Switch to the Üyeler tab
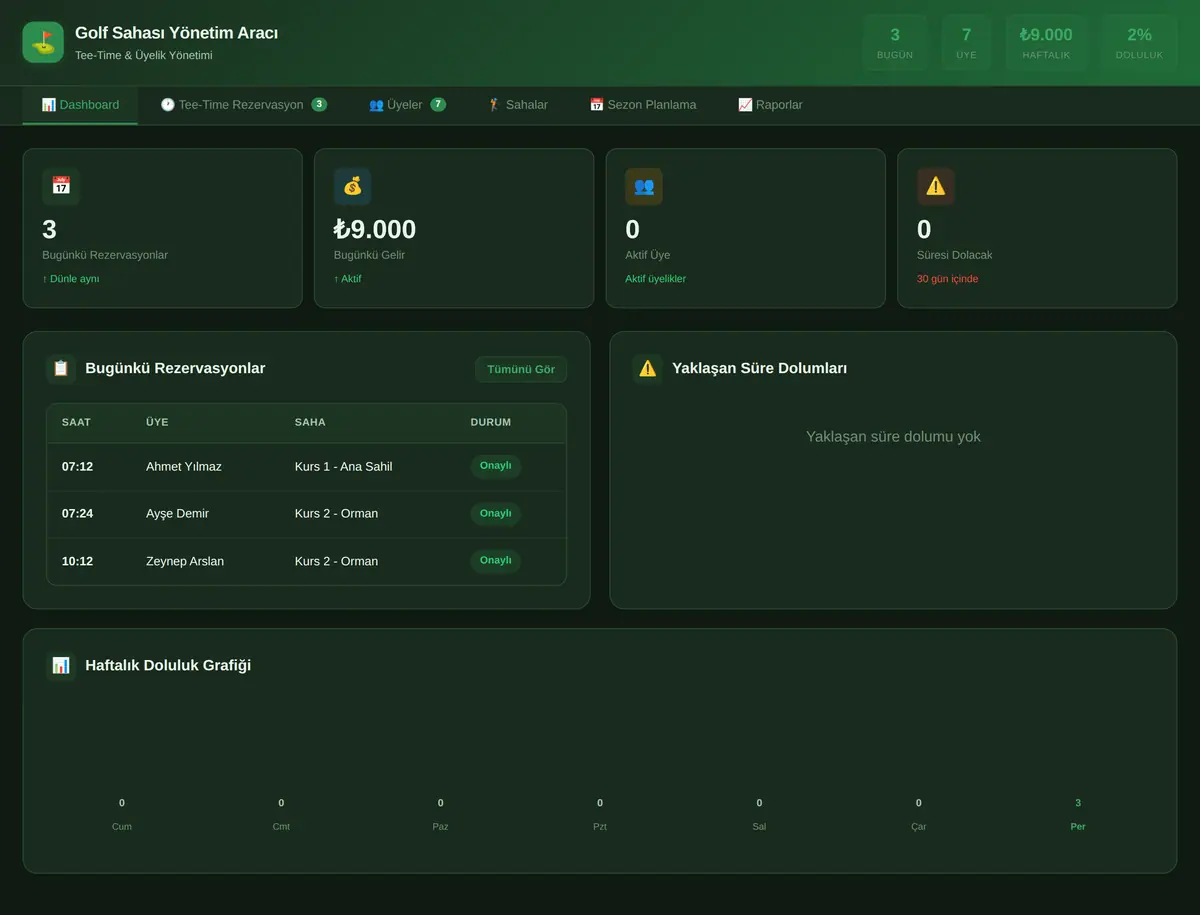Screen dimensions: 1200x915 (407, 105)
